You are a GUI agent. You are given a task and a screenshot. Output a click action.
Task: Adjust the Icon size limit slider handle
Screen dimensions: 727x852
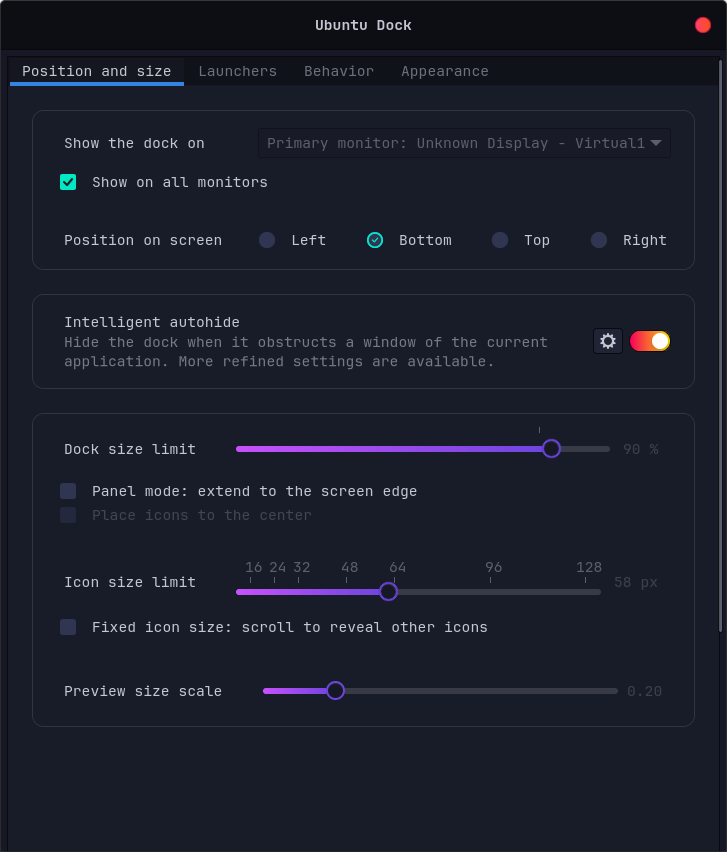pos(388,591)
